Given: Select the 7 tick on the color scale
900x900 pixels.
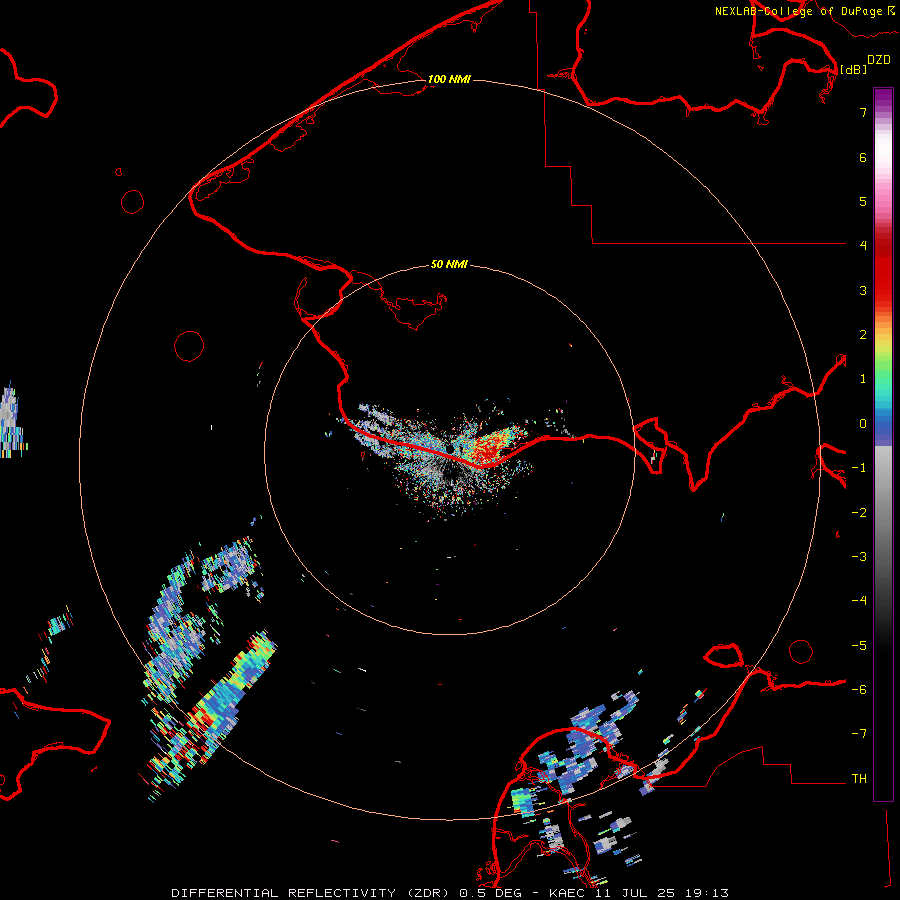Looking at the screenshot, I should click(x=863, y=112).
